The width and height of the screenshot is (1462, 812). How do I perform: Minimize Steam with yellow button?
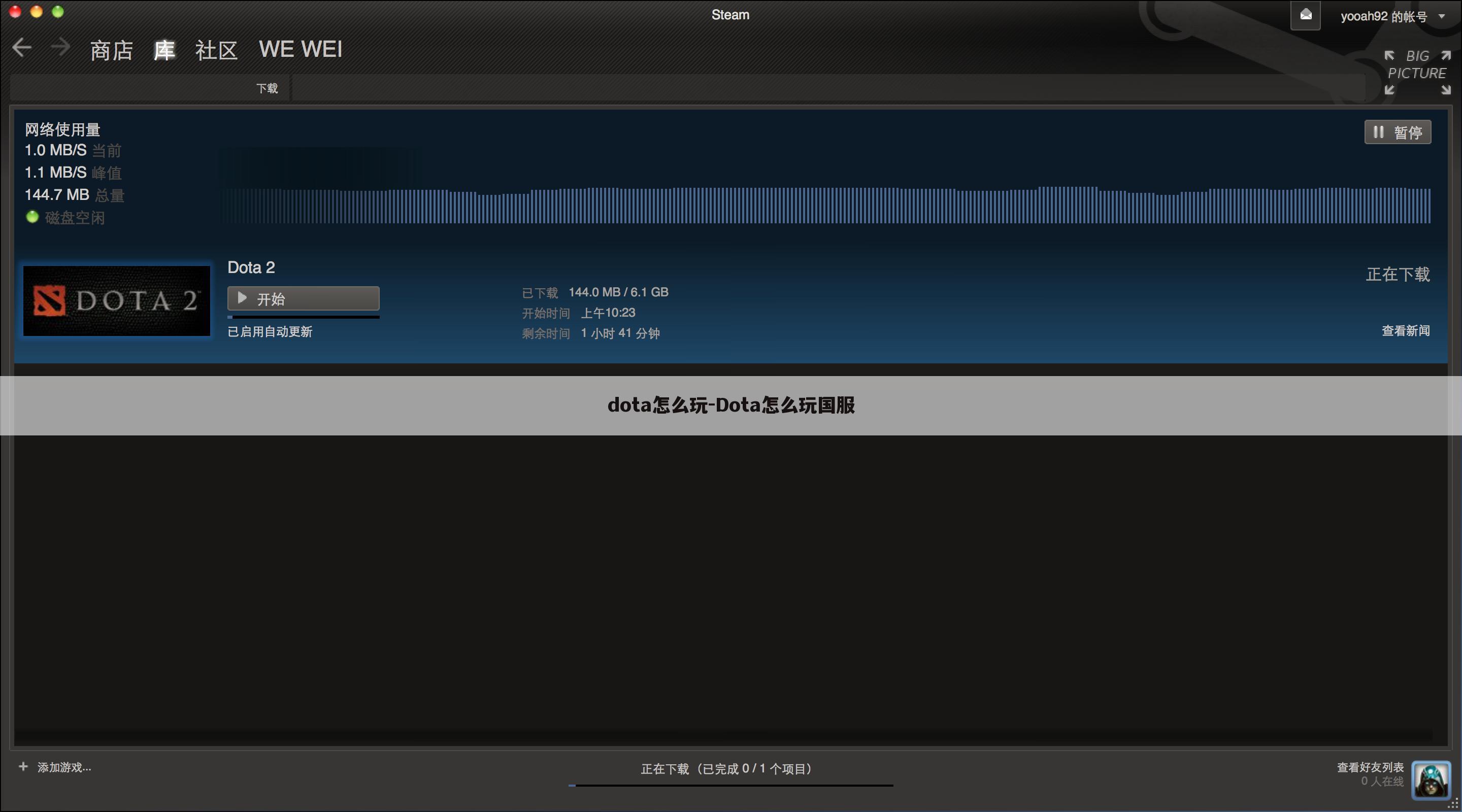tap(37, 11)
